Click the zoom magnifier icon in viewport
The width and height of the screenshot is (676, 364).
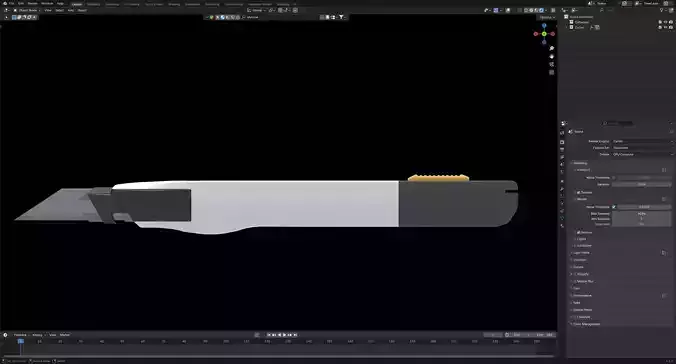click(x=551, y=48)
